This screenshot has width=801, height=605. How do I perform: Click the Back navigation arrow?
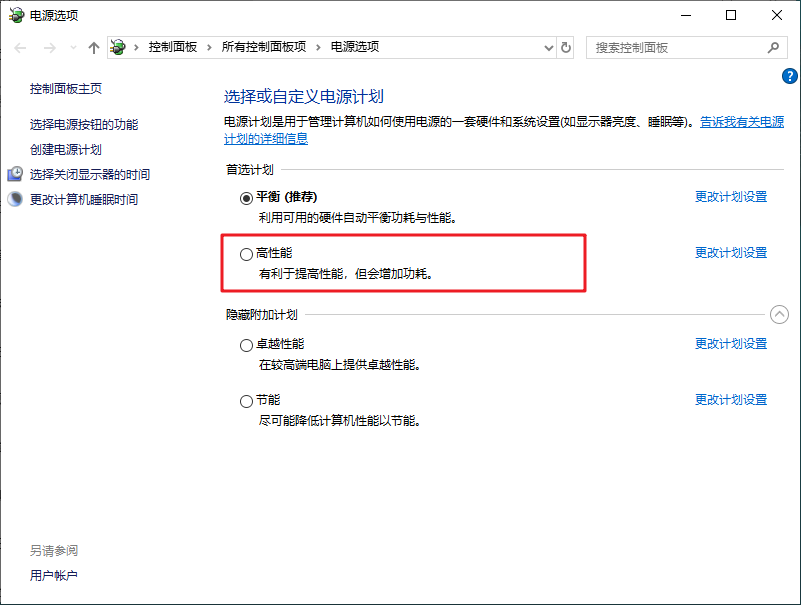tap(20, 48)
